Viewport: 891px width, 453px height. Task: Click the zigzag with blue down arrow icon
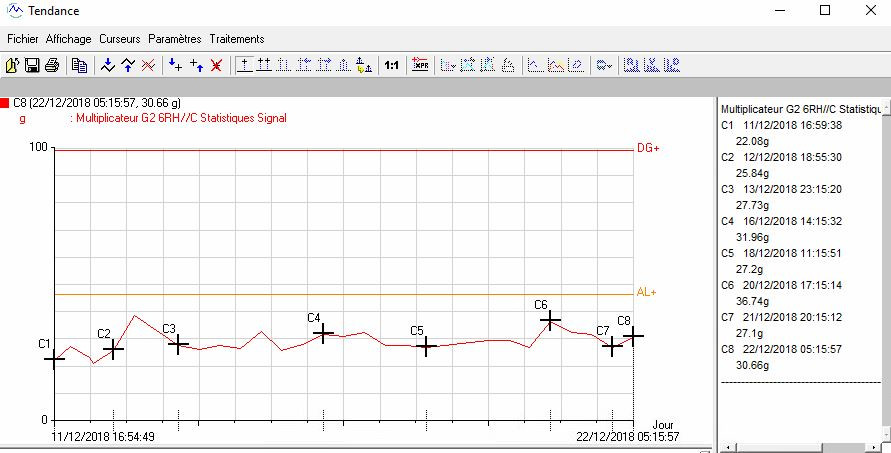tap(108, 65)
